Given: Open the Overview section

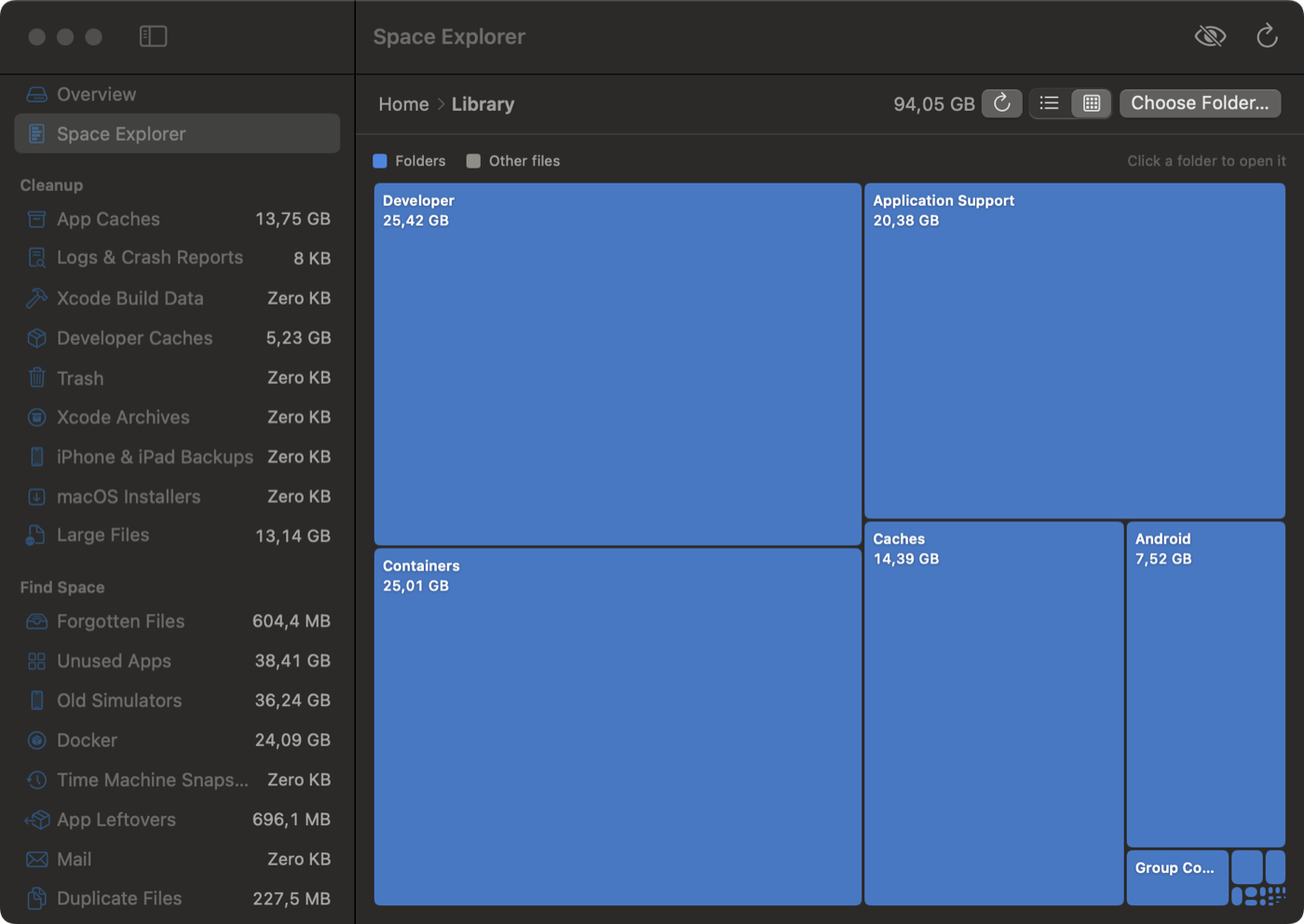Looking at the screenshot, I should tap(177, 94).
